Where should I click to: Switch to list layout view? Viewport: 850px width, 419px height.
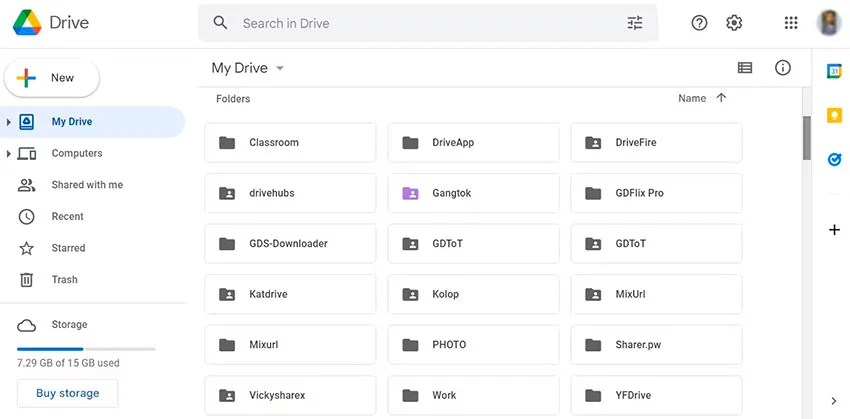click(745, 68)
